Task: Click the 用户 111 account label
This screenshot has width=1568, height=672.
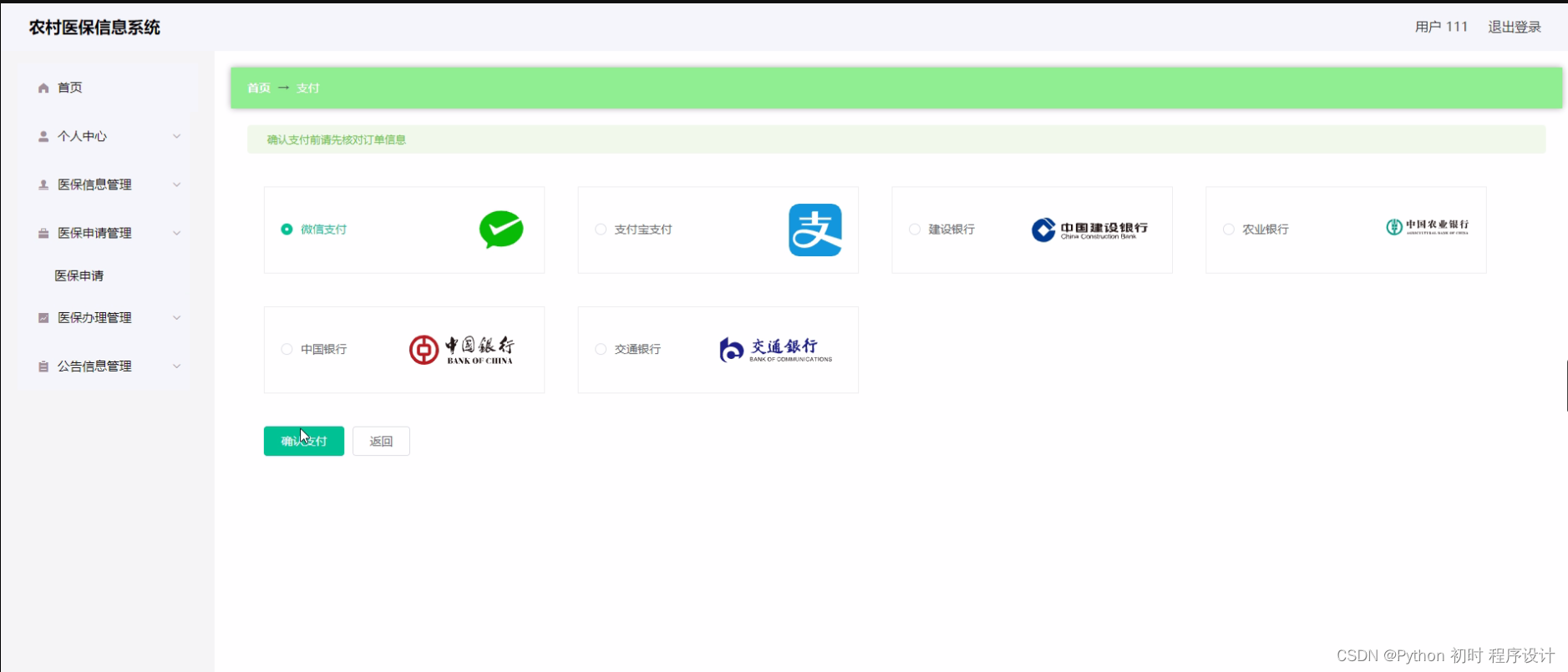Action: [x=1441, y=27]
